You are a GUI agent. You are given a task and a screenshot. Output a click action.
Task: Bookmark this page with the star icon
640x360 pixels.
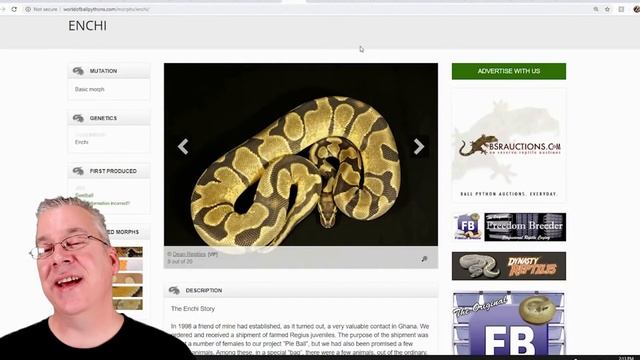click(607, 9)
